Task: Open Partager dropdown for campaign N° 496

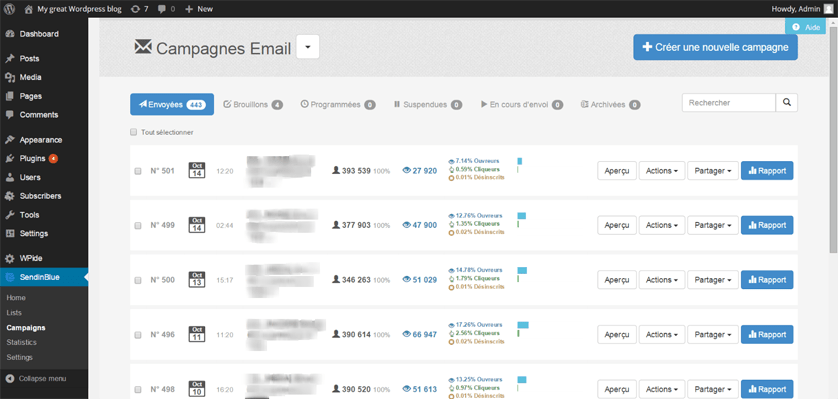Action: click(x=713, y=335)
